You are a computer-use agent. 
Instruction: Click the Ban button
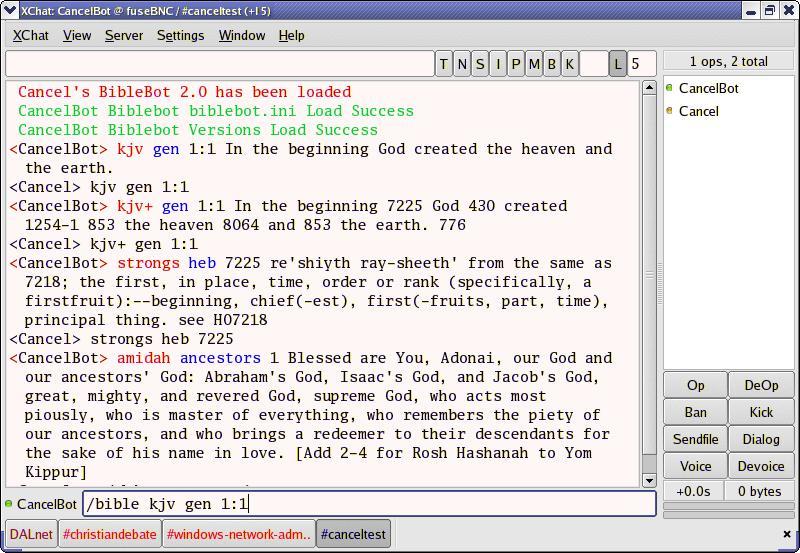(695, 412)
